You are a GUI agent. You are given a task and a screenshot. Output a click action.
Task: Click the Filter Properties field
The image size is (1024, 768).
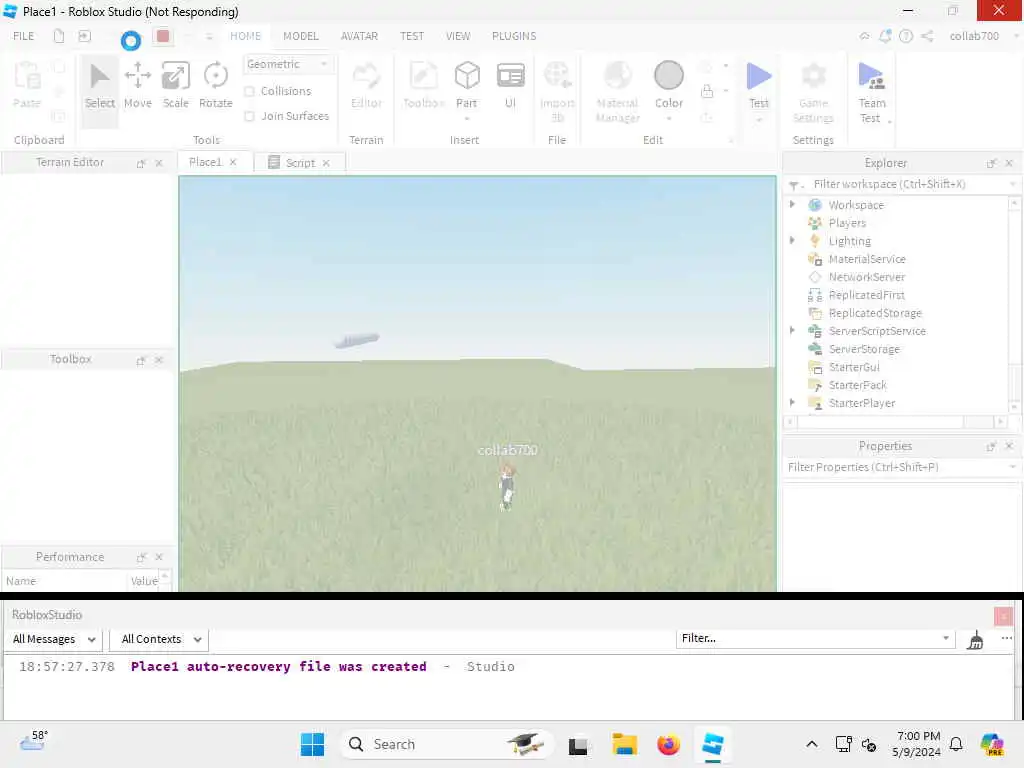click(x=901, y=468)
